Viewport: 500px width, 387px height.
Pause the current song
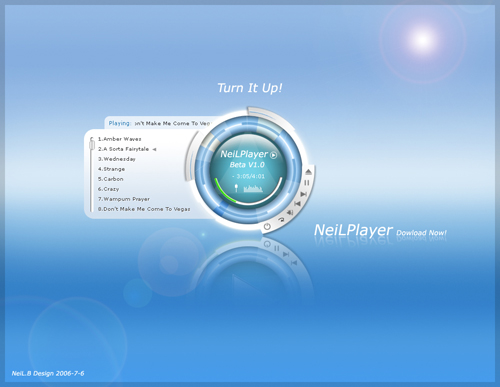click(307, 183)
